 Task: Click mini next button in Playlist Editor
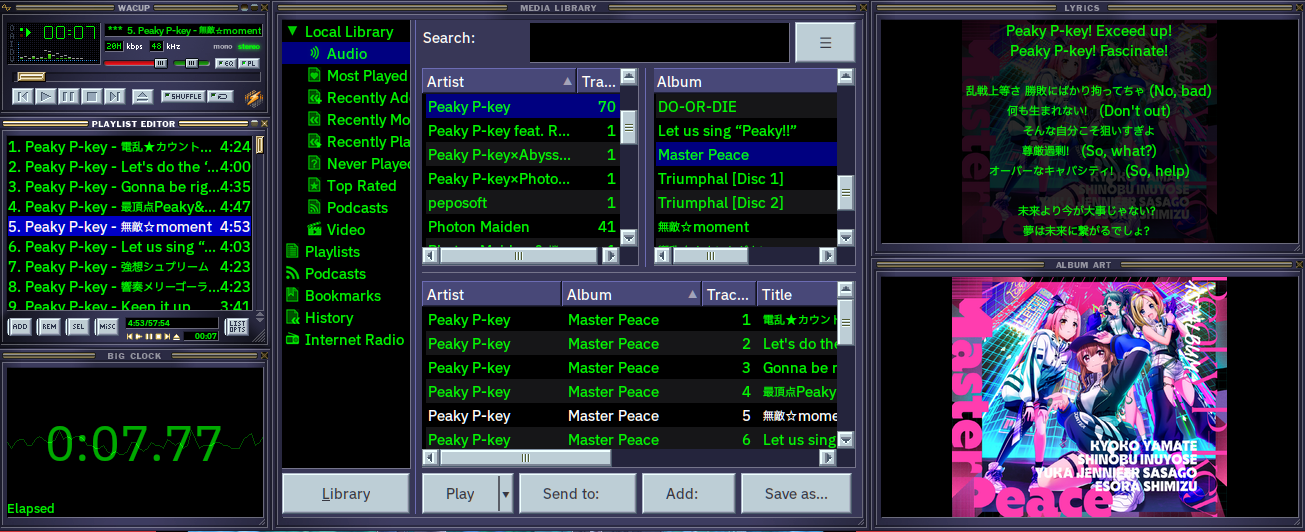(167, 336)
